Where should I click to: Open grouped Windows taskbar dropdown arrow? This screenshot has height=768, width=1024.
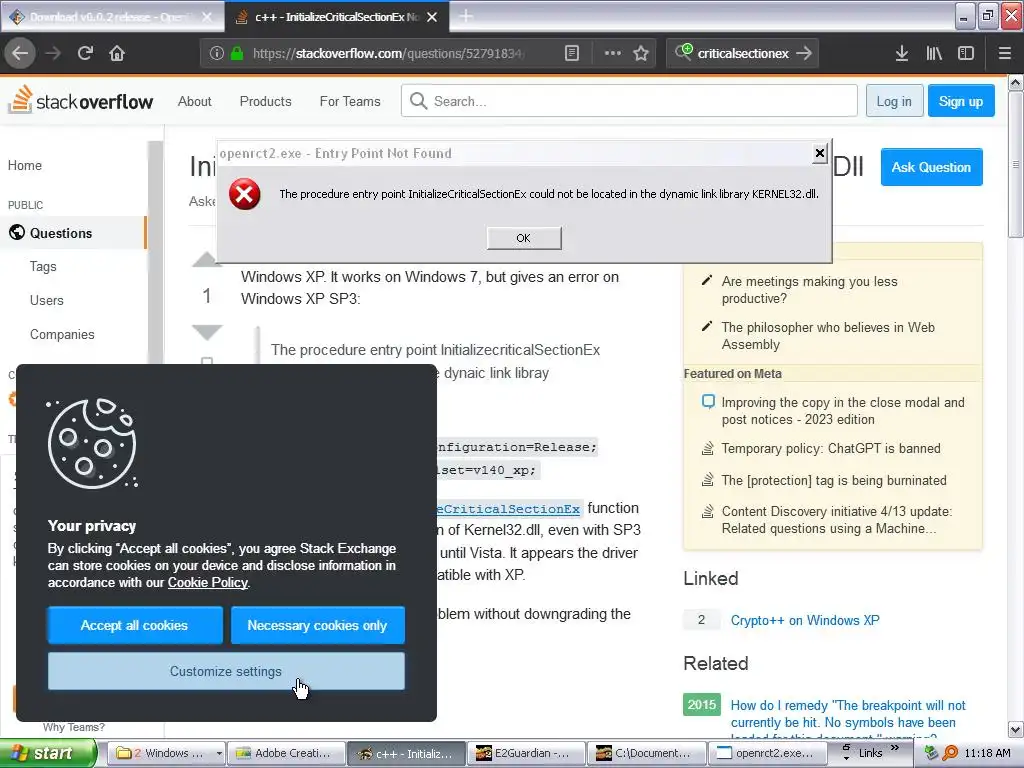[218, 753]
